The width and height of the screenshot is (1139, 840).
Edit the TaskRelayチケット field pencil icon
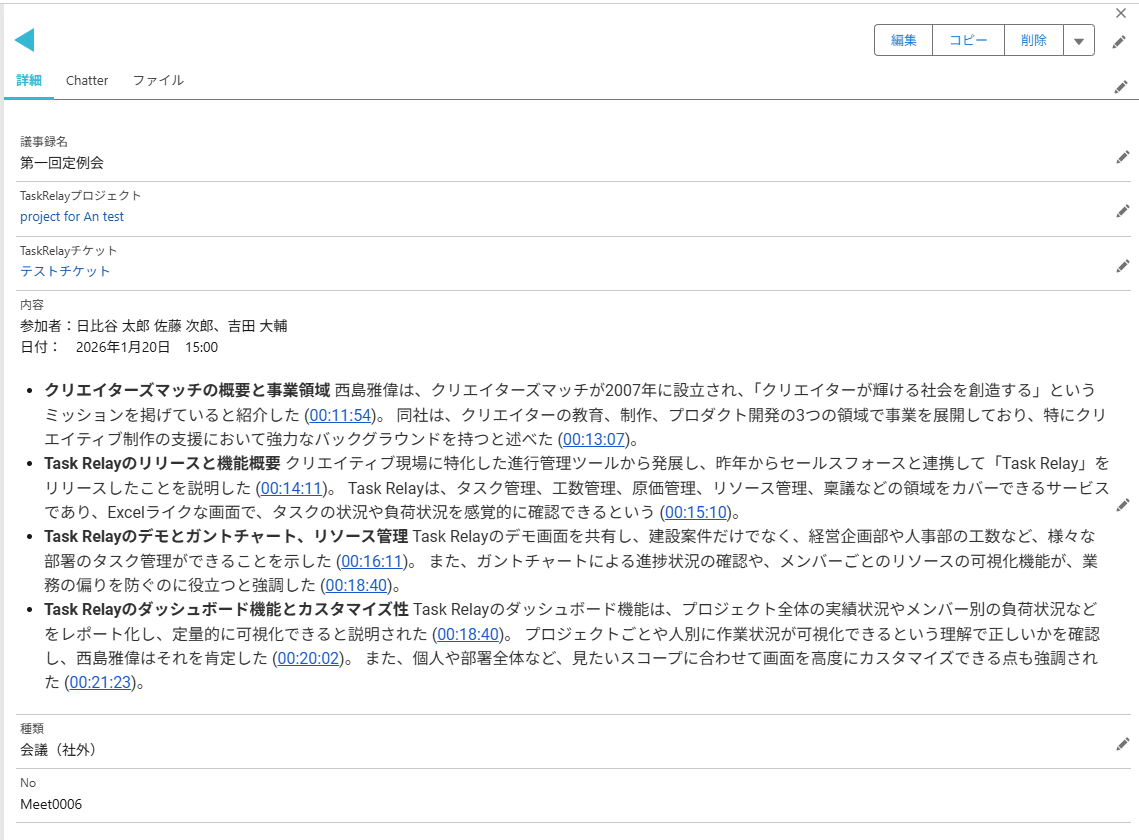click(1123, 266)
